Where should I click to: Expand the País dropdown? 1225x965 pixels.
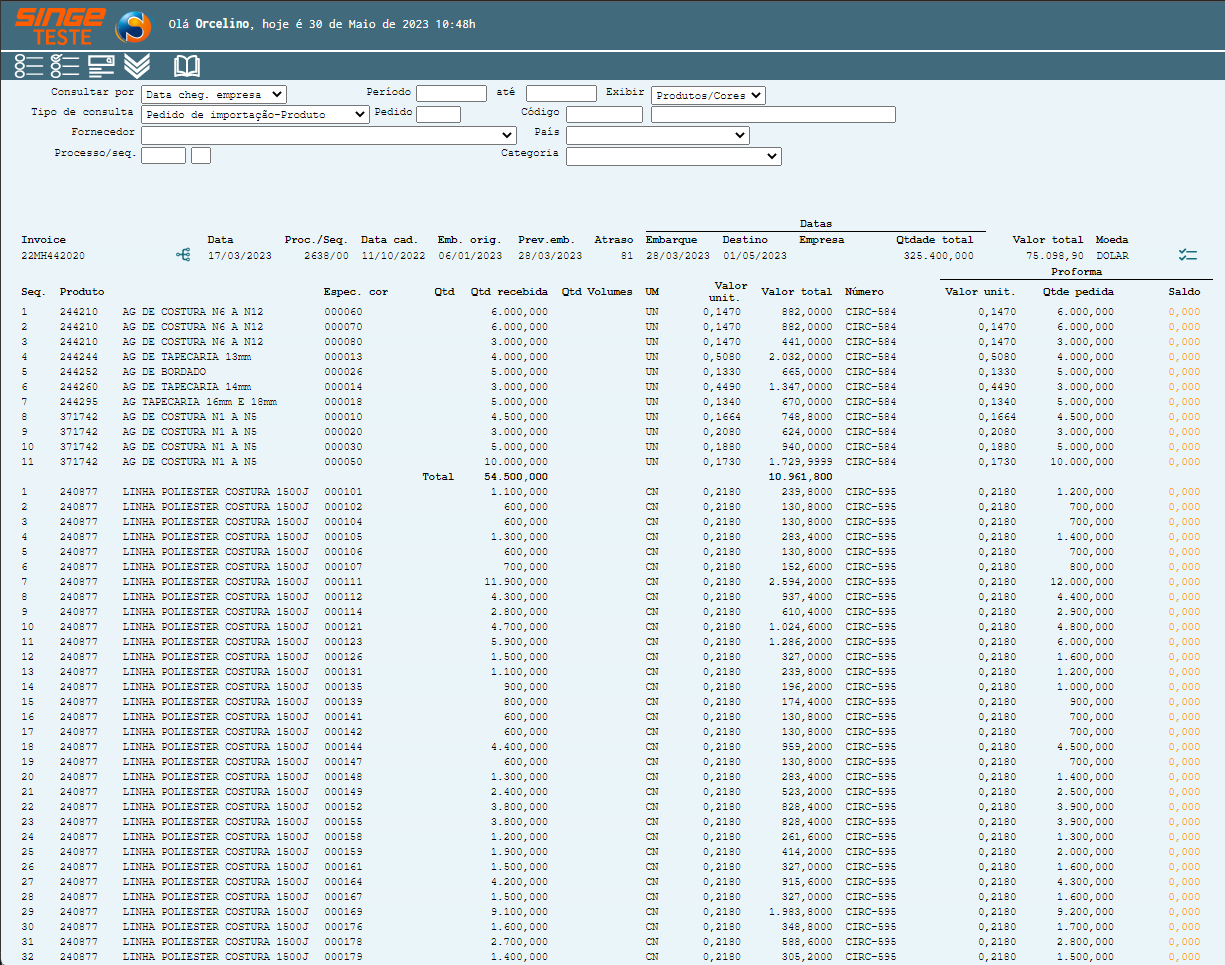click(657, 135)
